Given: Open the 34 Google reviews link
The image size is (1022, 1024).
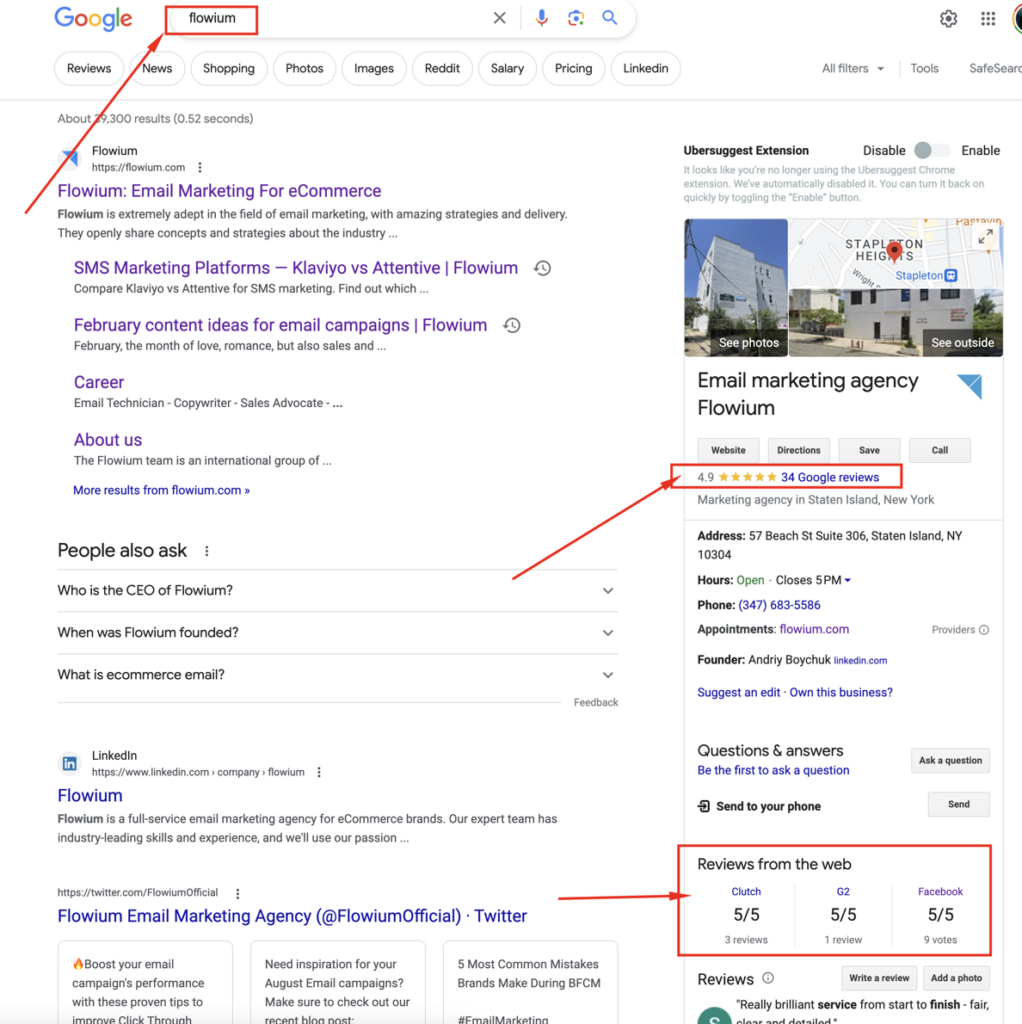Looking at the screenshot, I should point(830,477).
